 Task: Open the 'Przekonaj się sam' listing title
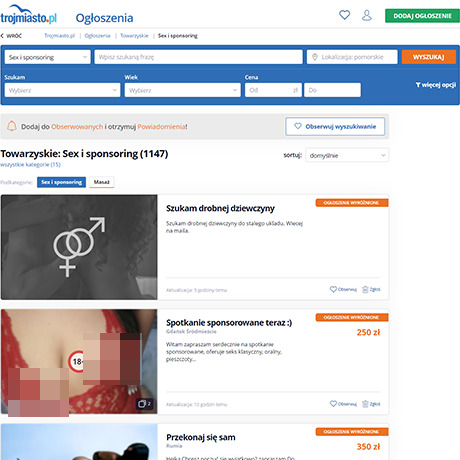[201, 437]
